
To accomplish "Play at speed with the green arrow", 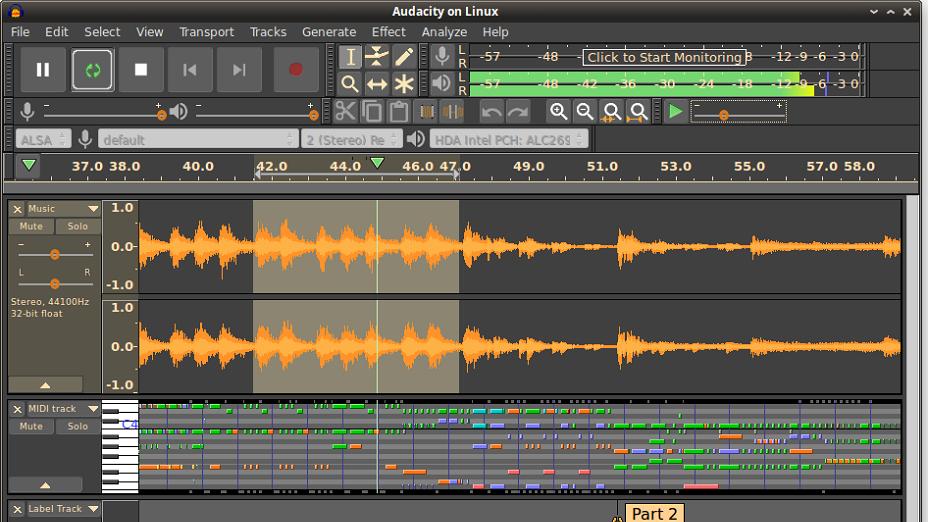I will 675,111.
